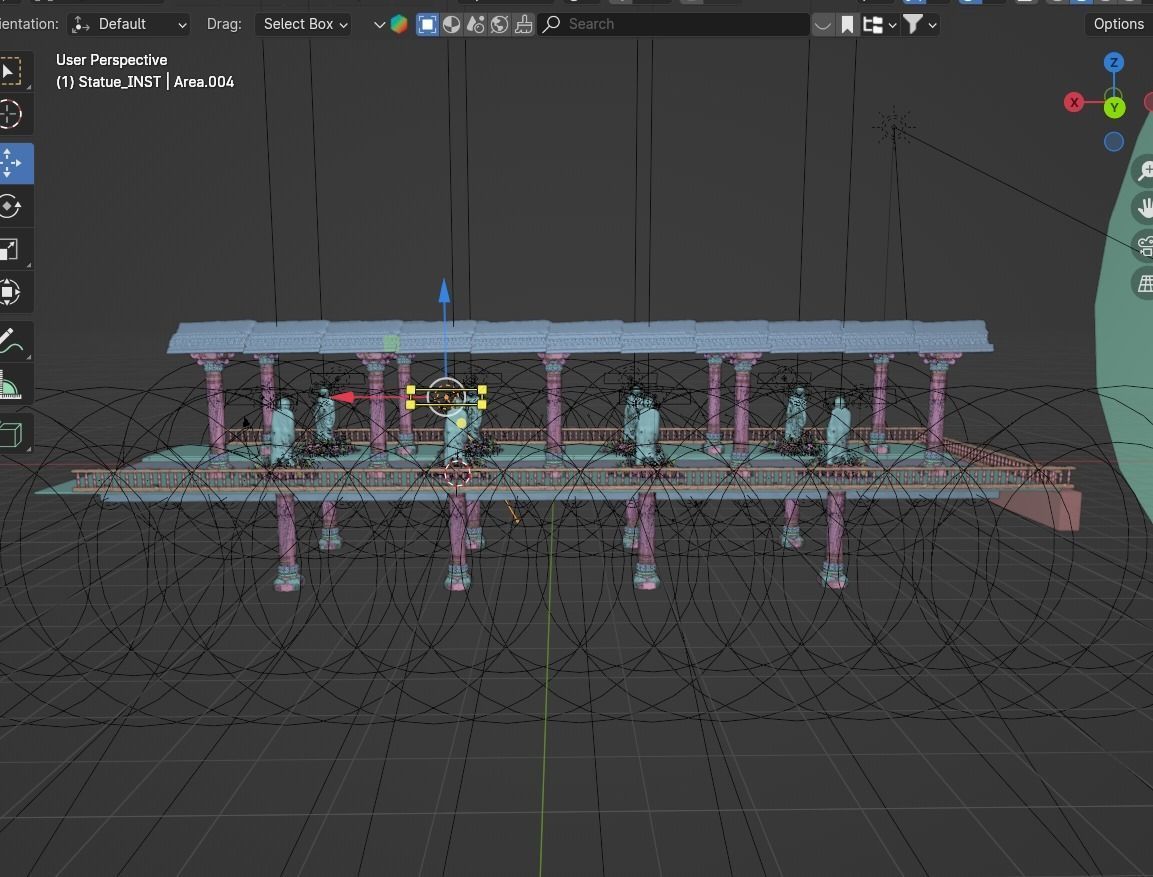The width and height of the screenshot is (1153, 877).
Task: Expand the chevron left of the colored cube icon
Action: [x=379, y=24]
